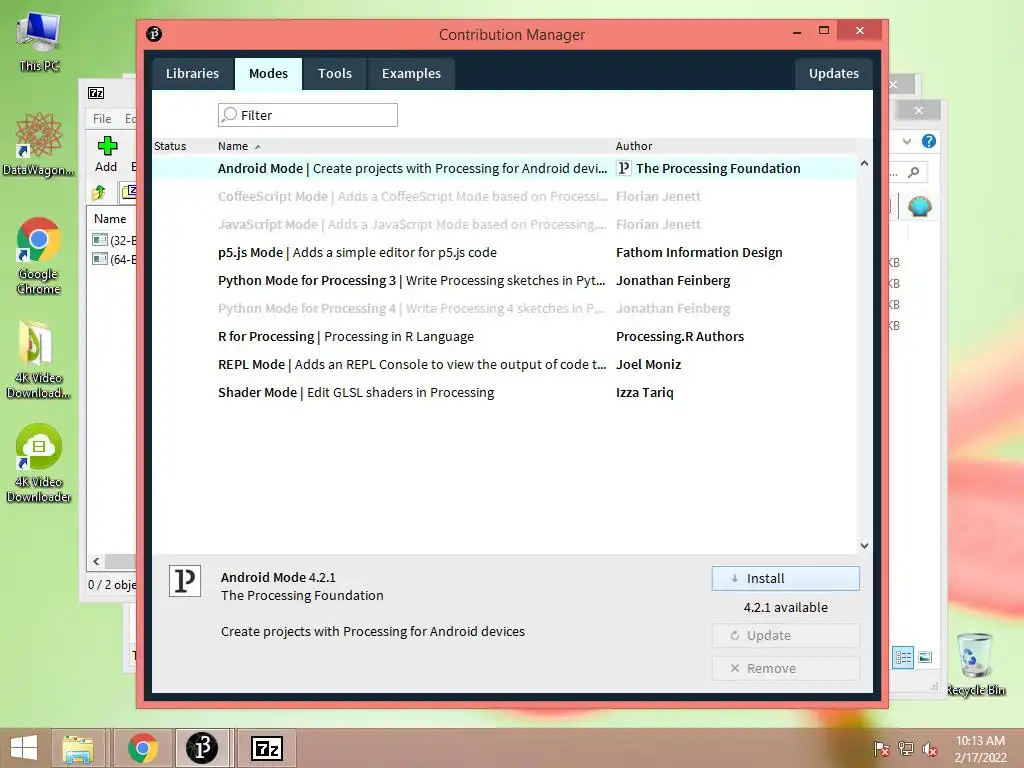
Task: Click the 7-Zip horizontal scroll left arrow
Action: (97, 562)
